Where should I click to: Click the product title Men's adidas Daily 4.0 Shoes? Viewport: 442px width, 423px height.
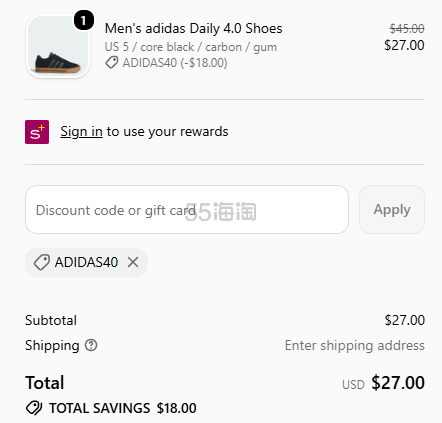tap(193, 29)
